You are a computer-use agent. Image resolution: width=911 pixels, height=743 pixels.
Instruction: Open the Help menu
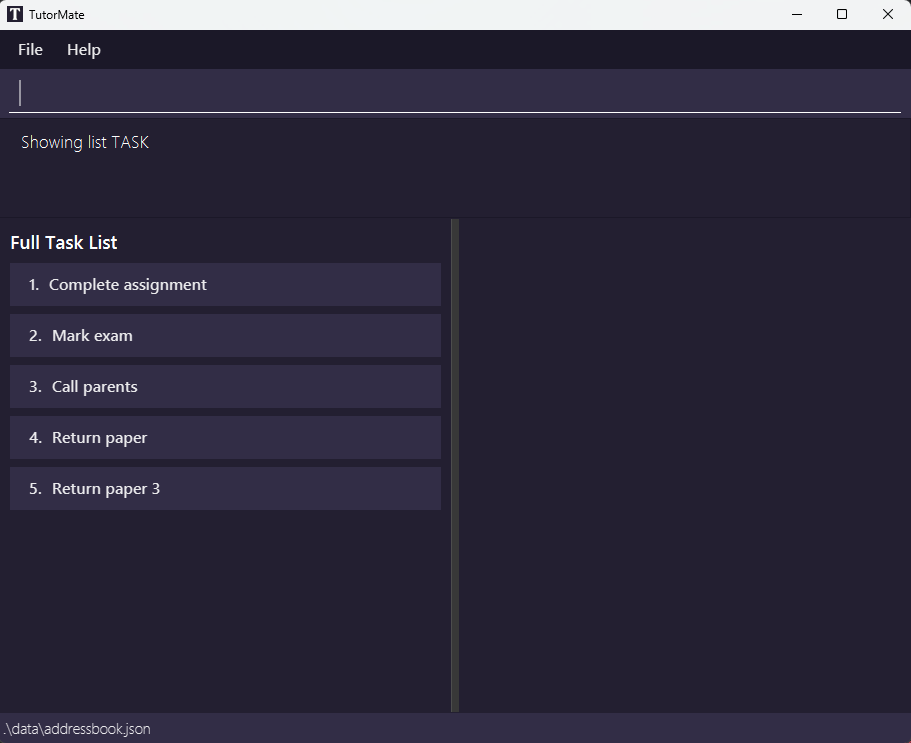pos(84,50)
